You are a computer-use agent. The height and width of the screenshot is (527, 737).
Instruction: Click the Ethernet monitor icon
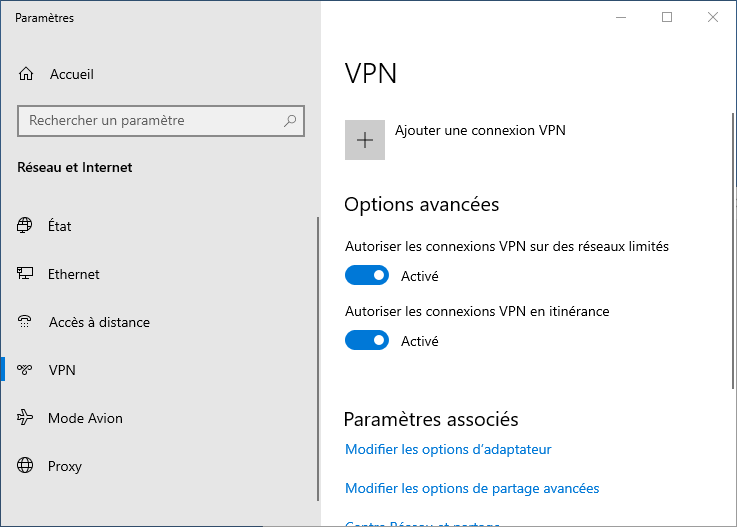[26, 274]
